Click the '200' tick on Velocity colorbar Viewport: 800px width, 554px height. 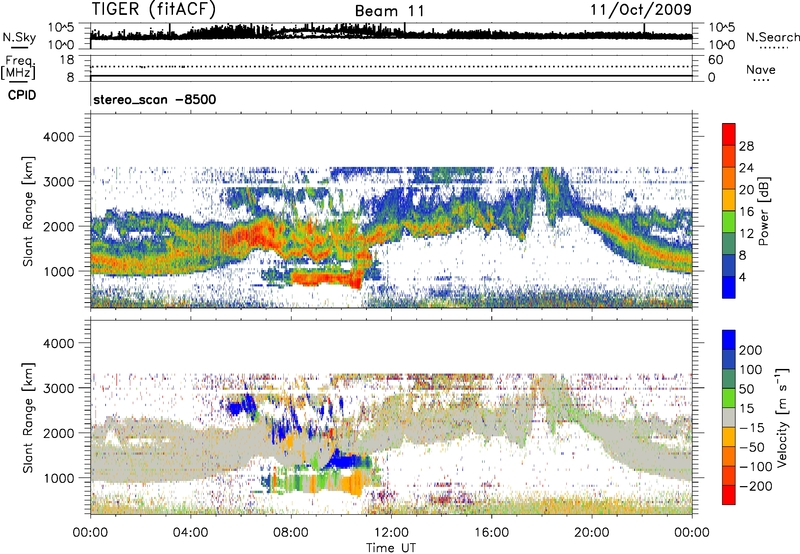point(751,350)
